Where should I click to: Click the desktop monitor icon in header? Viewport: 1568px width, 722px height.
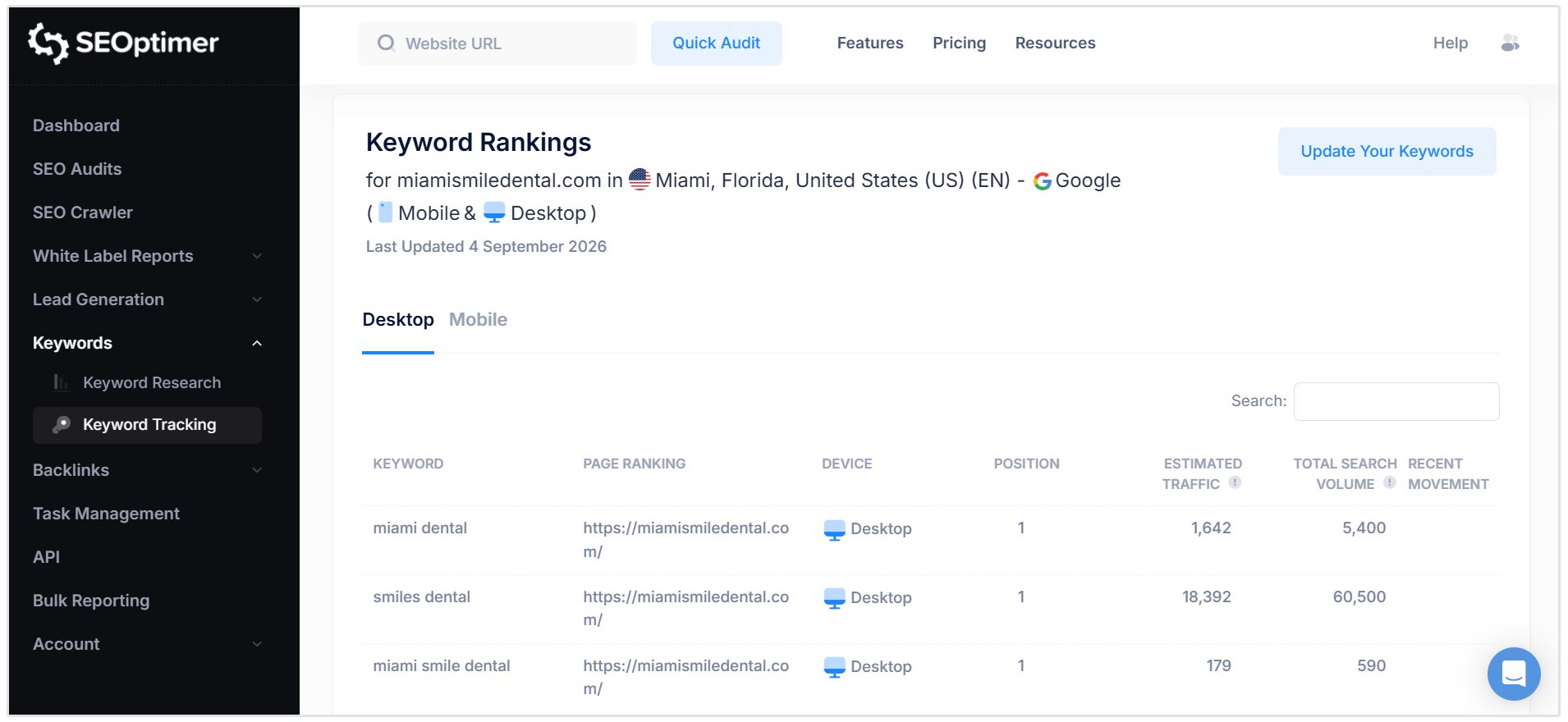coord(494,213)
